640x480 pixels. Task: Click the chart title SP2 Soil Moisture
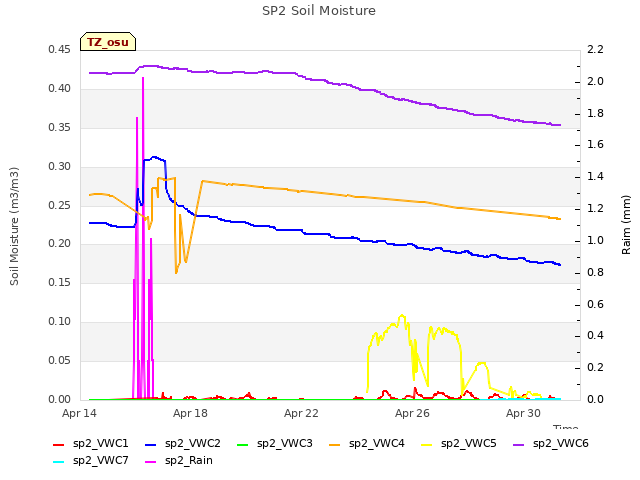pos(319,11)
